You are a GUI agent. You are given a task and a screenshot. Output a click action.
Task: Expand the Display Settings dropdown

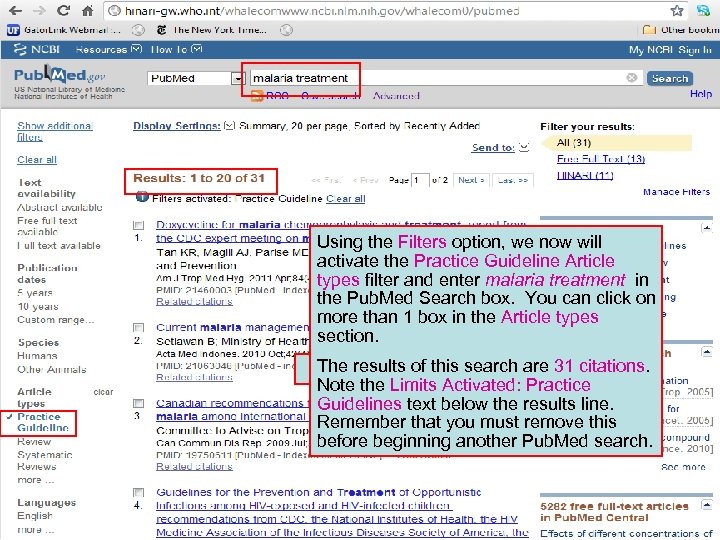184,126
